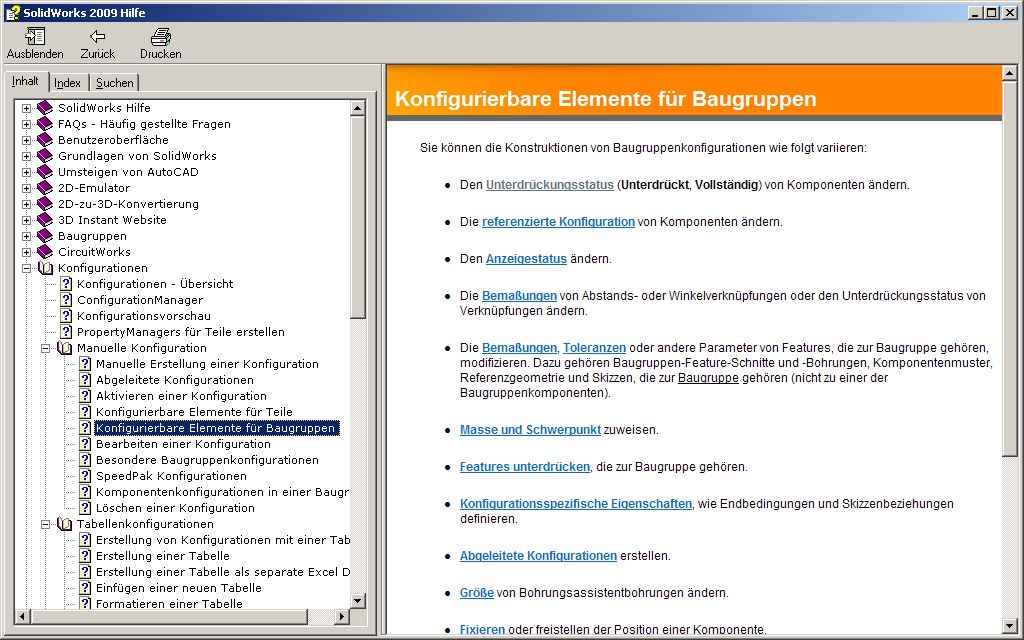Collapse the Manuelle Konfiguration node

pos(45,348)
